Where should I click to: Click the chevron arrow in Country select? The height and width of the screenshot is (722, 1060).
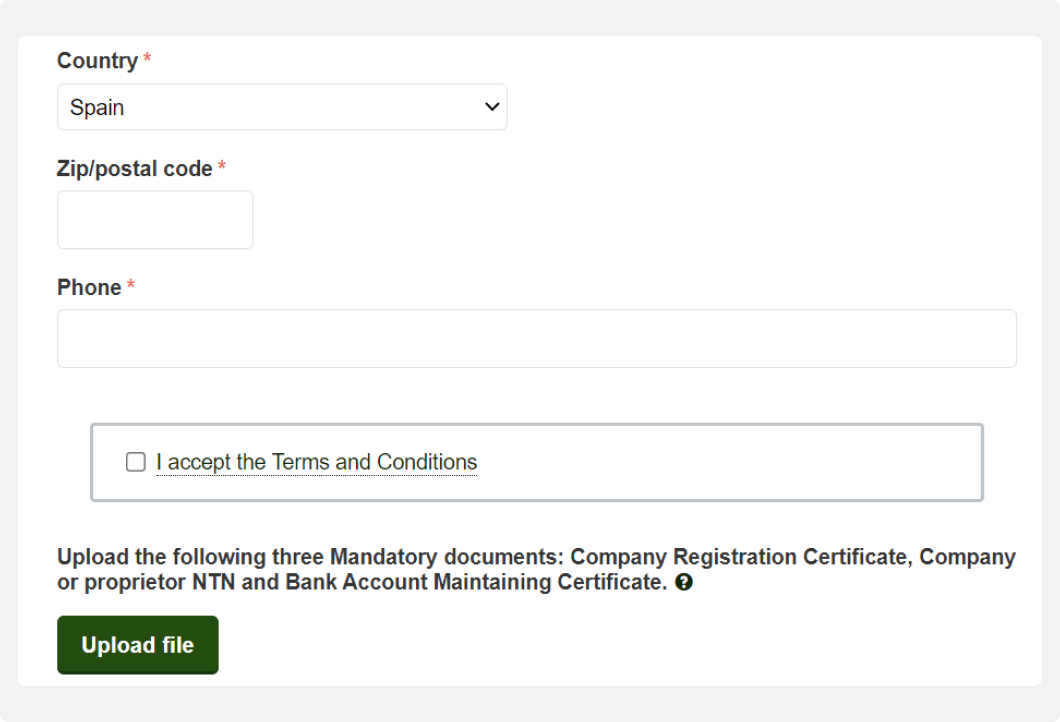pos(491,107)
